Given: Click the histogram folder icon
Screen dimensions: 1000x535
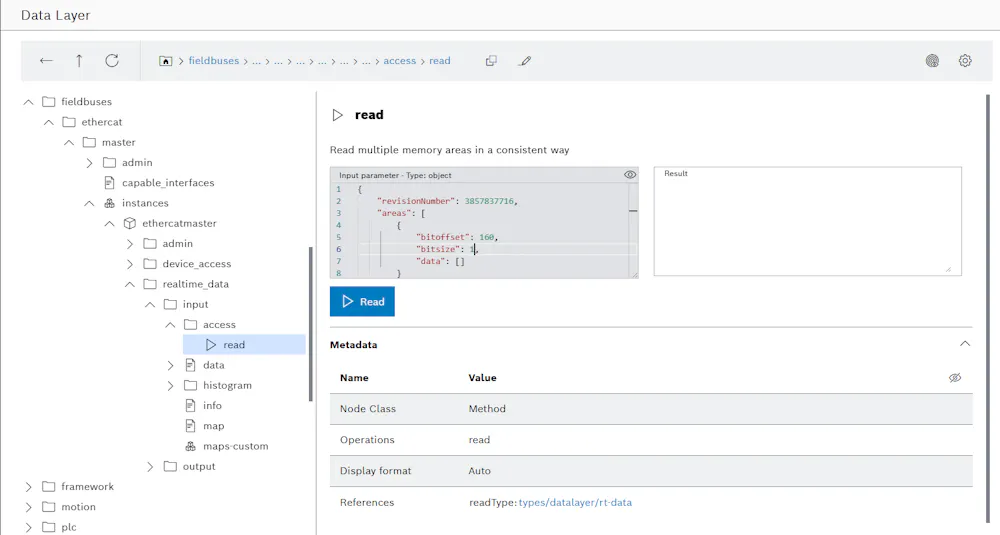Looking at the screenshot, I should click(191, 385).
